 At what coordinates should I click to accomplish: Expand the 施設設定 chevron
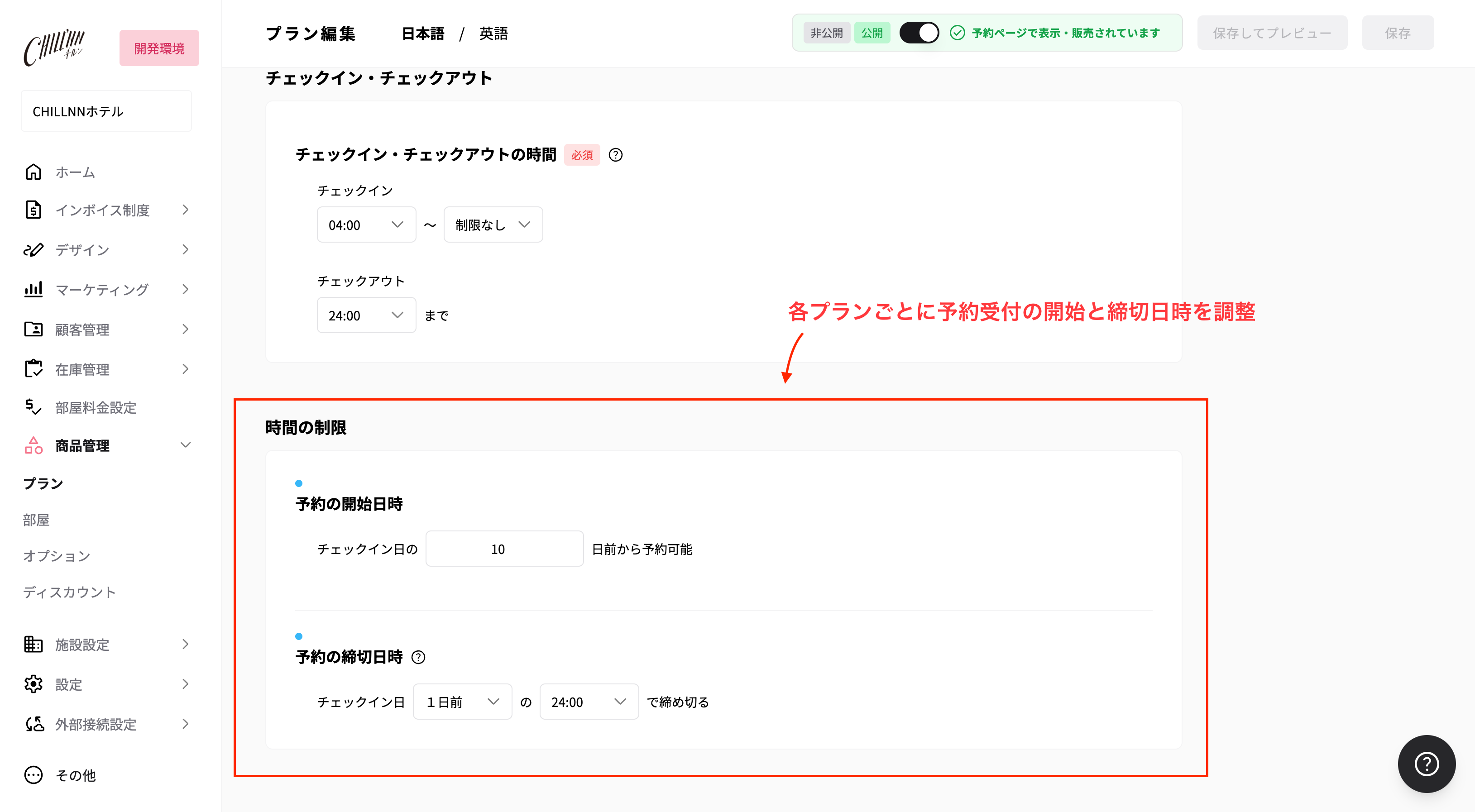pyautogui.click(x=186, y=644)
